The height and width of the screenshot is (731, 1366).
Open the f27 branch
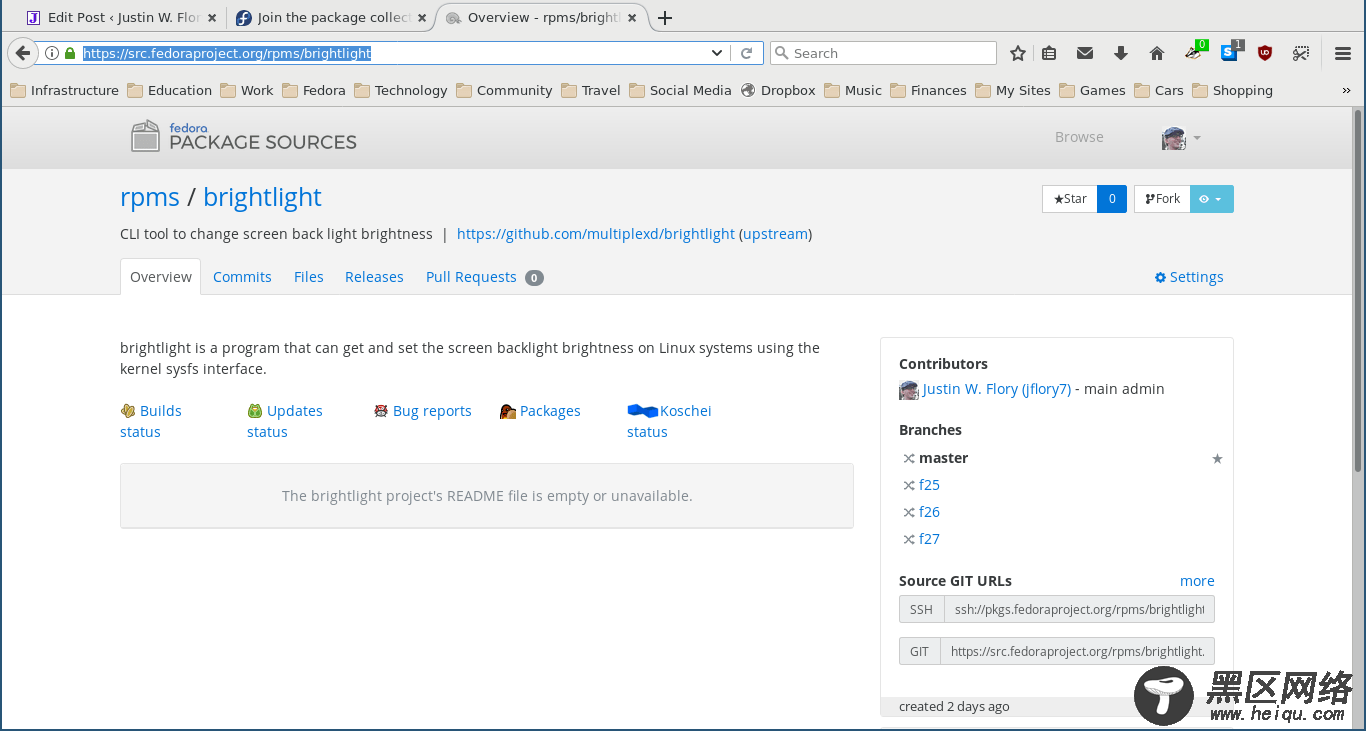[x=929, y=539]
